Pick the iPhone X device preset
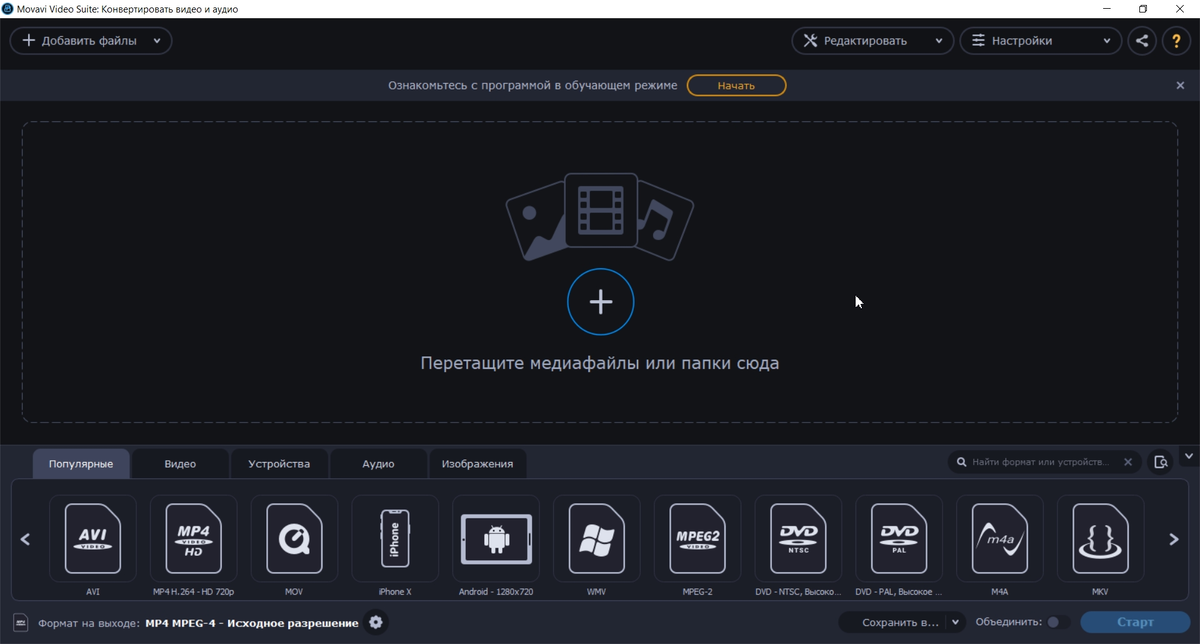This screenshot has height=644, width=1200. coord(395,539)
